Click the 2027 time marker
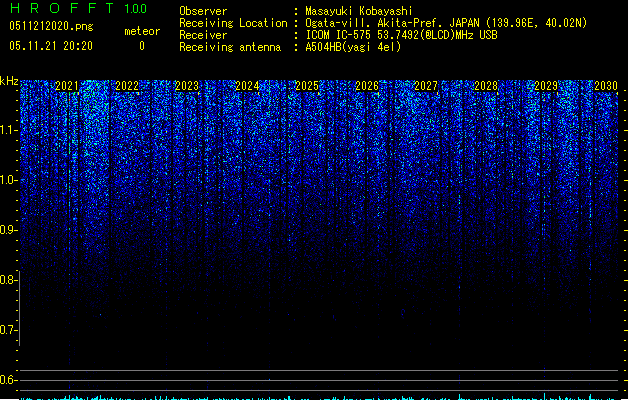 pyautogui.click(x=426, y=86)
